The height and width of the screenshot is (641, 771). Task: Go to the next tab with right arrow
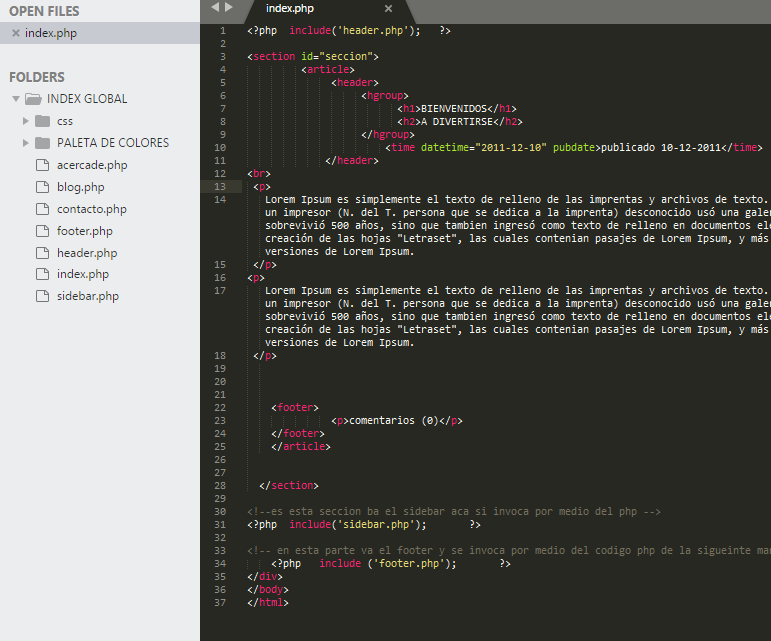pos(229,7)
